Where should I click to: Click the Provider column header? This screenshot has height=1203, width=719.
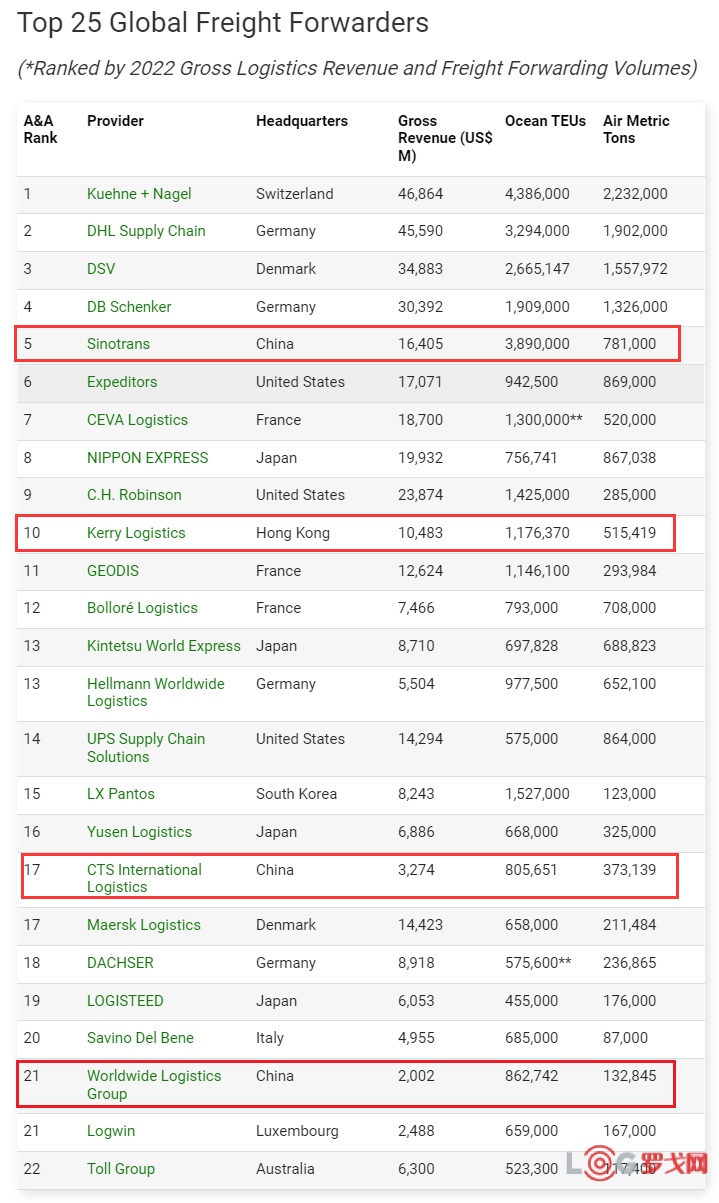(x=115, y=121)
